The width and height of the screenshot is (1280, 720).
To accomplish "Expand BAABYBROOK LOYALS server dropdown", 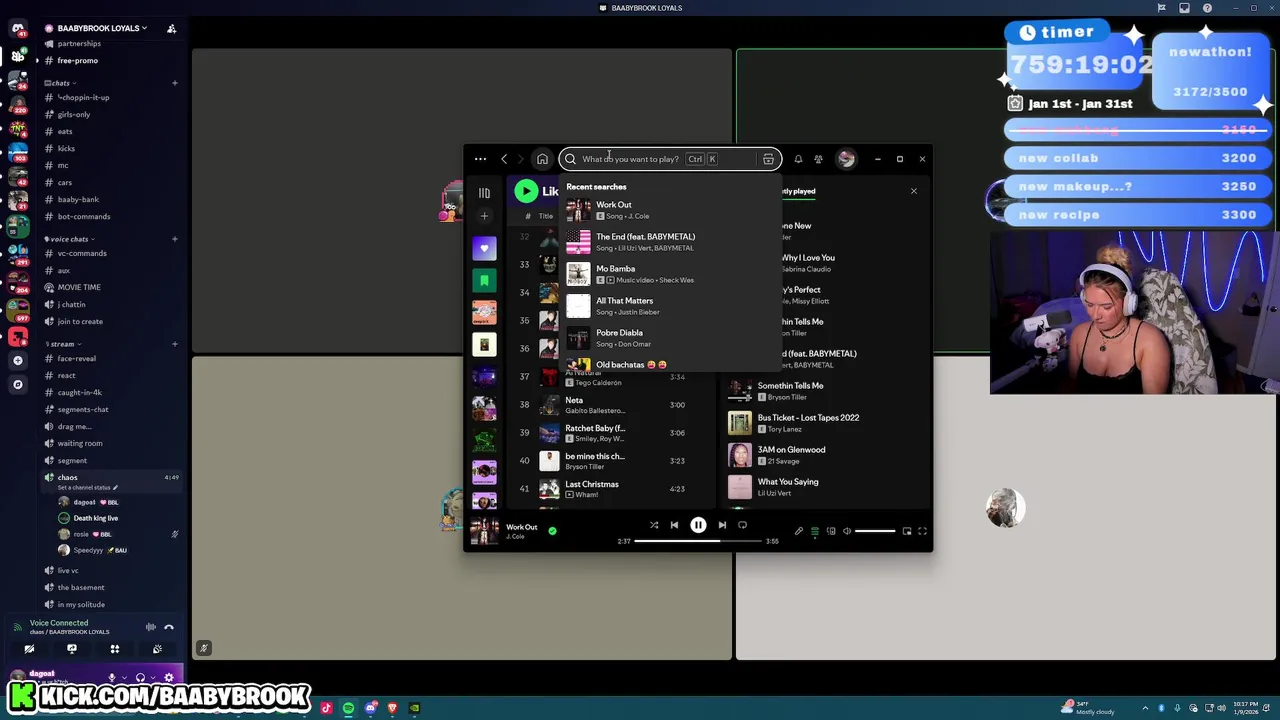I will click(x=102, y=28).
